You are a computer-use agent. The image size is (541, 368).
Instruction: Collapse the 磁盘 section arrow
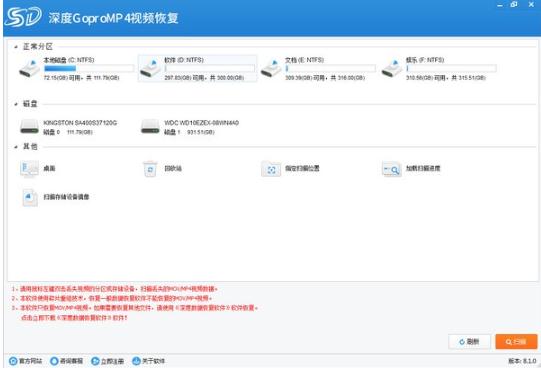(16, 104)
